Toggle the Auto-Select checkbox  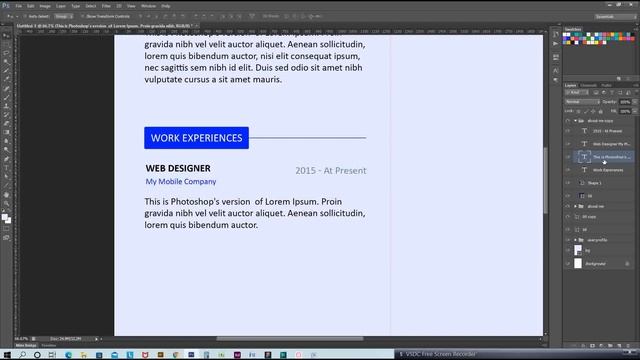[25, 16]
